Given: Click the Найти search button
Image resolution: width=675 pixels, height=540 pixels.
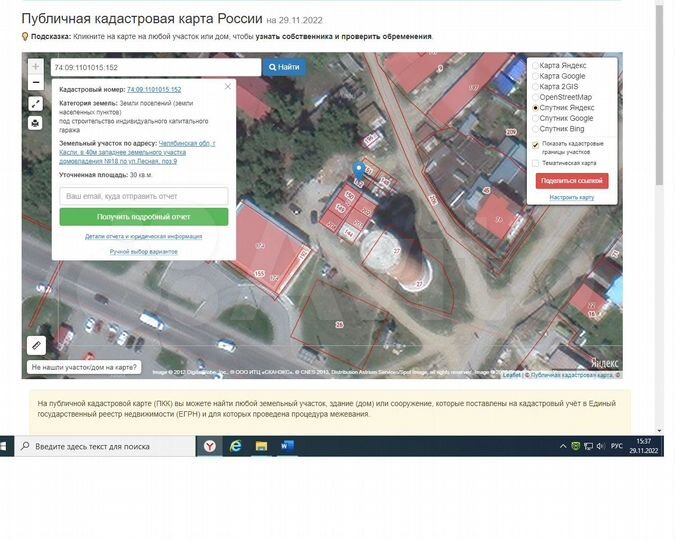Looking at the screenshot, I should (x=285, y=67).
